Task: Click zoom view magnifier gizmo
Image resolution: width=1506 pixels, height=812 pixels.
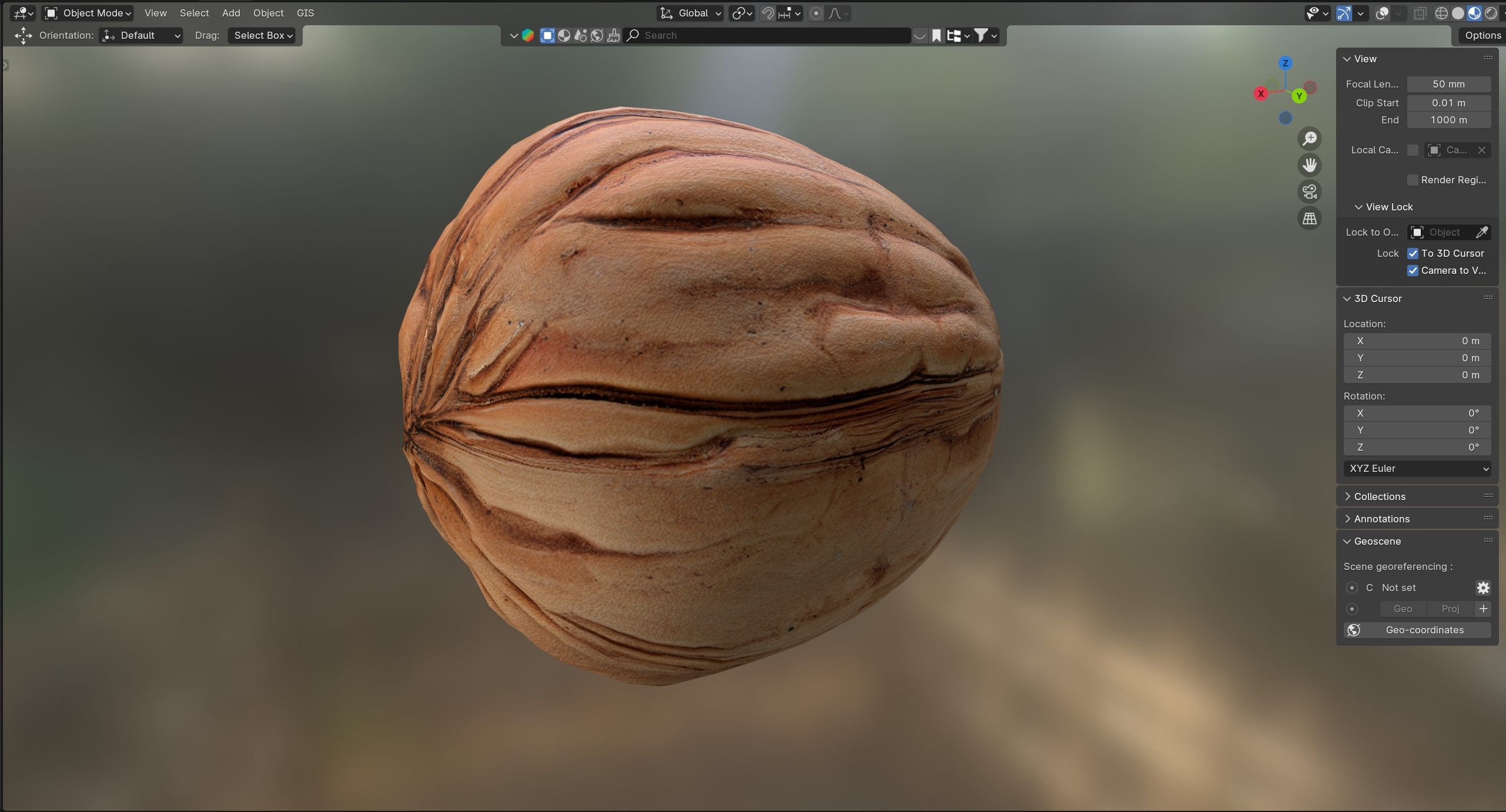Action: click(1310, 139)
